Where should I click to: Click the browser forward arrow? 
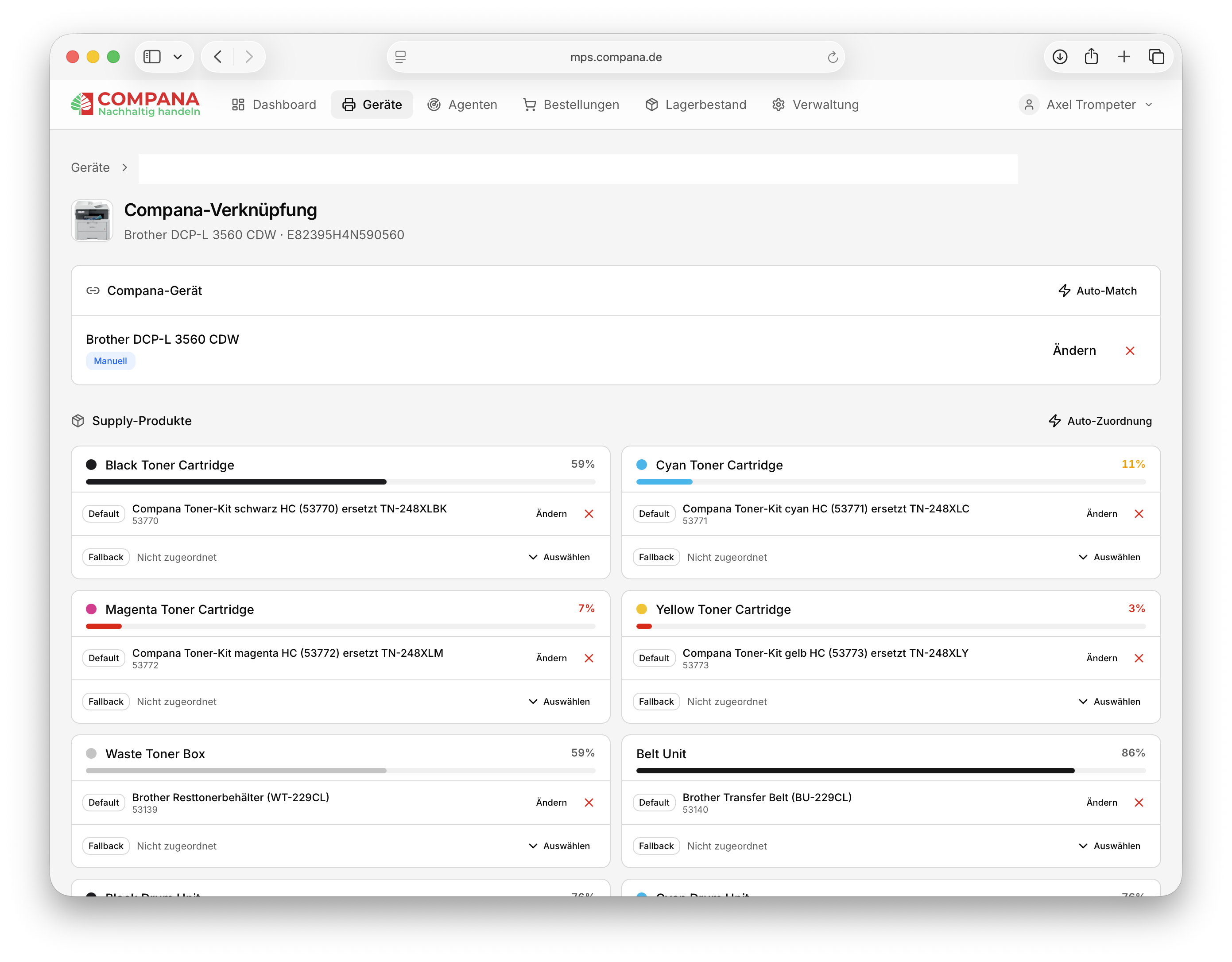coord(249,56)
